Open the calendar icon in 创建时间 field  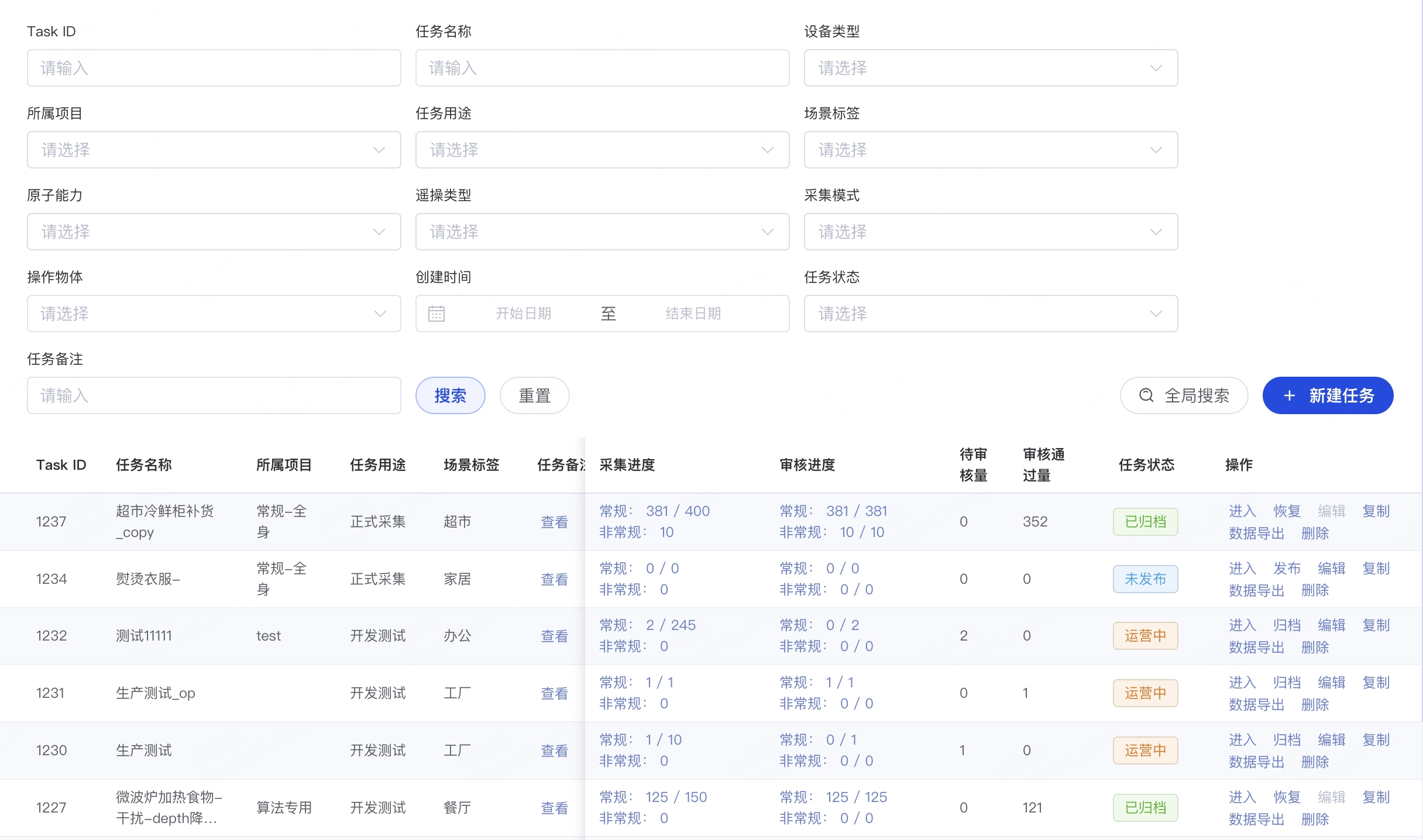436,314
